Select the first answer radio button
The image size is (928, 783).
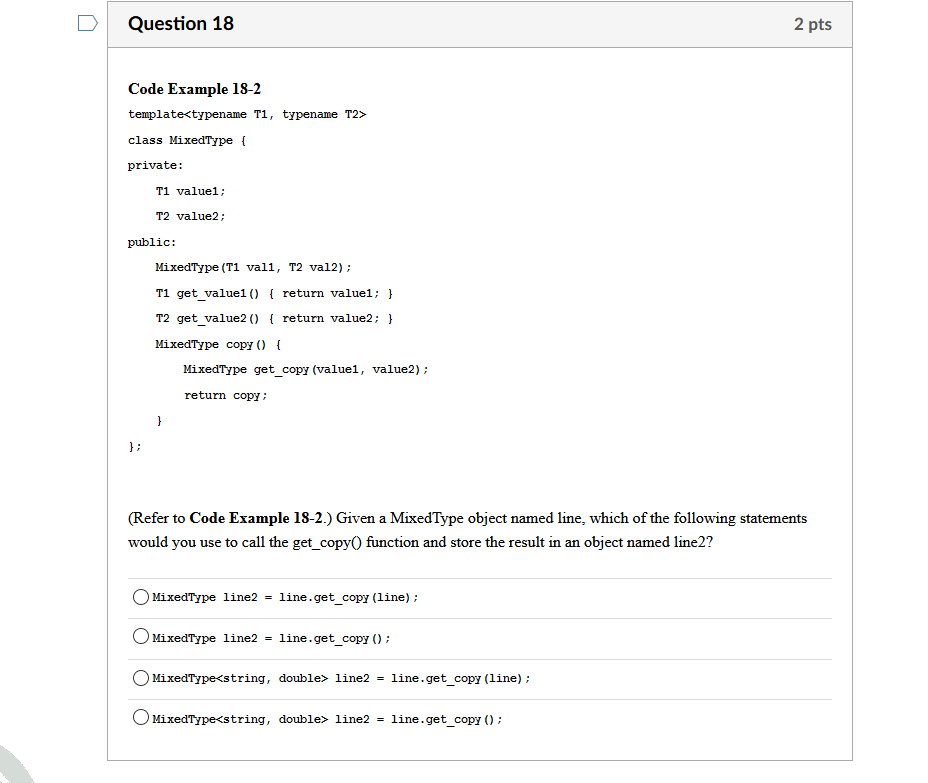click(141, 596)
